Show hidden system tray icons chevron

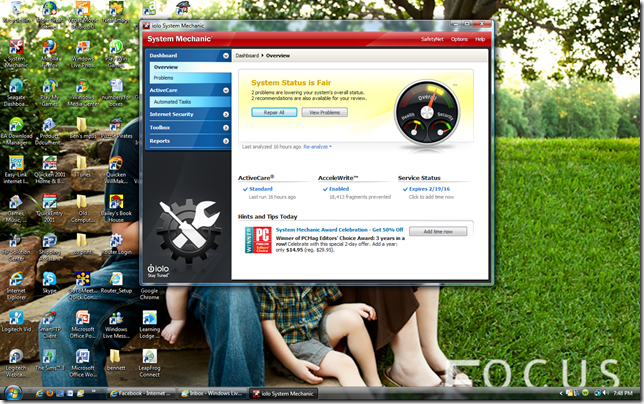(561, 393)
